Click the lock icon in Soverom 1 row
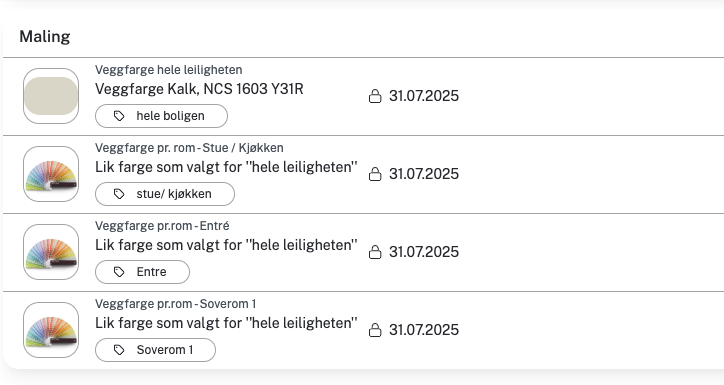Screen dimensions: 724x385 [x=375, y=330]
